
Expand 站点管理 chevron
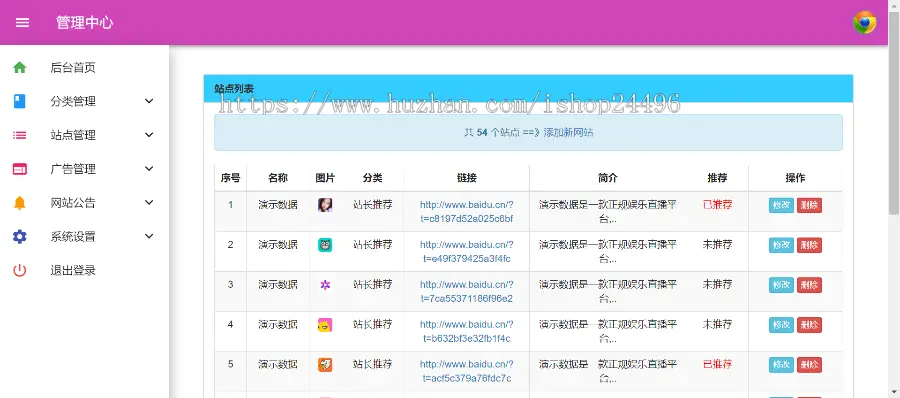[x=149, y=135]
